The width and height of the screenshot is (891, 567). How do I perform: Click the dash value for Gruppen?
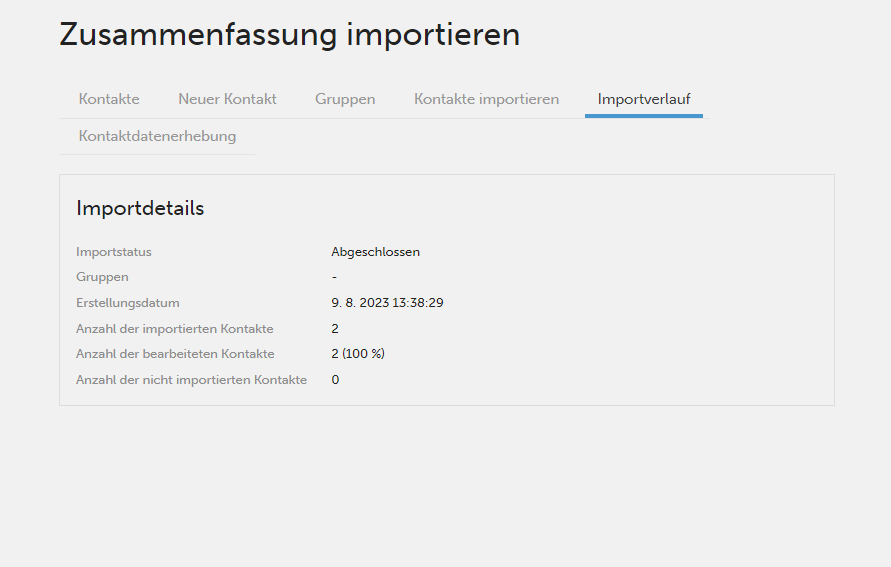tap(334, 277)
